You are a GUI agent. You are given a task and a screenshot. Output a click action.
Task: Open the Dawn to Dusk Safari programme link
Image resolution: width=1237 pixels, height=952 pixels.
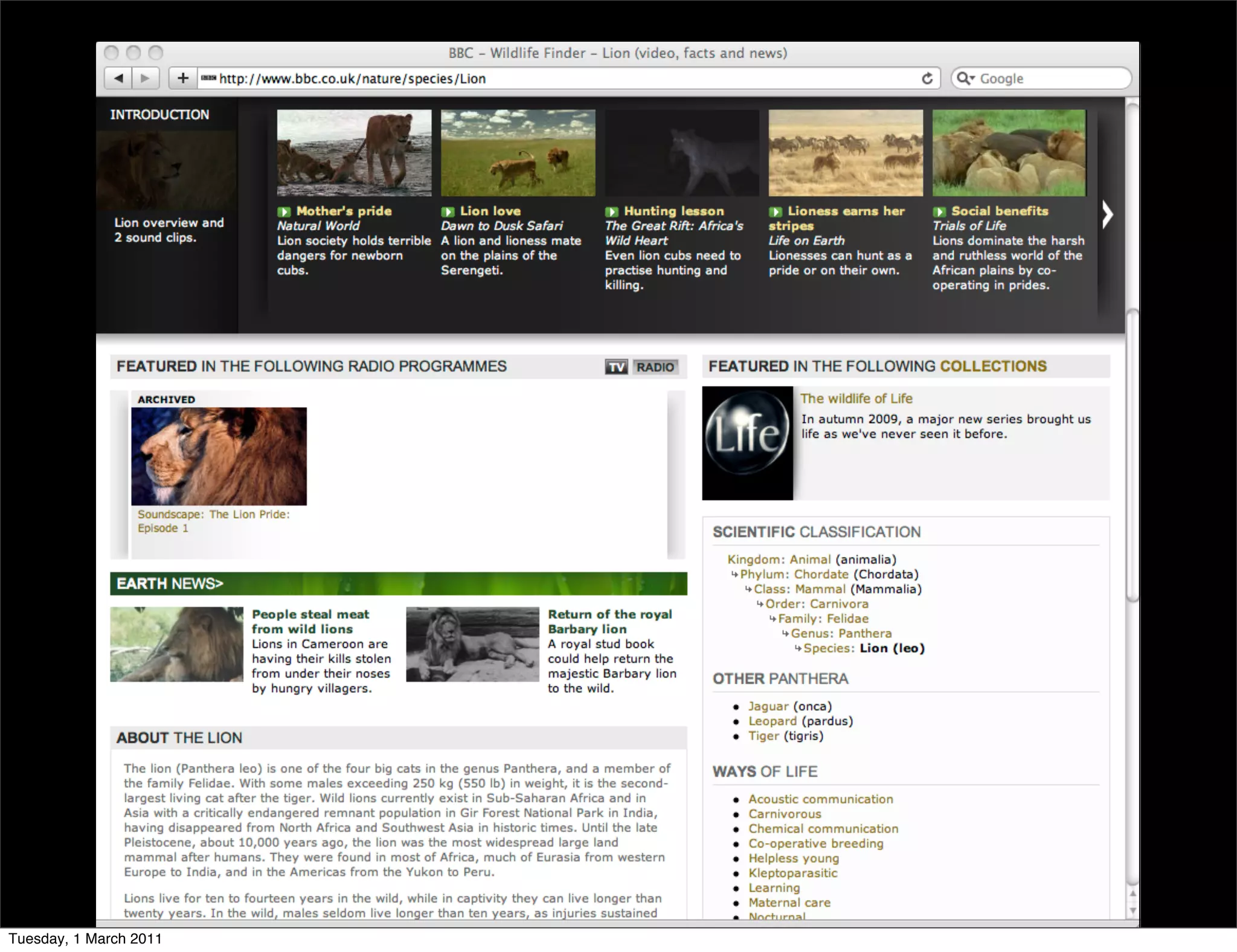click(x=501, y=226)
